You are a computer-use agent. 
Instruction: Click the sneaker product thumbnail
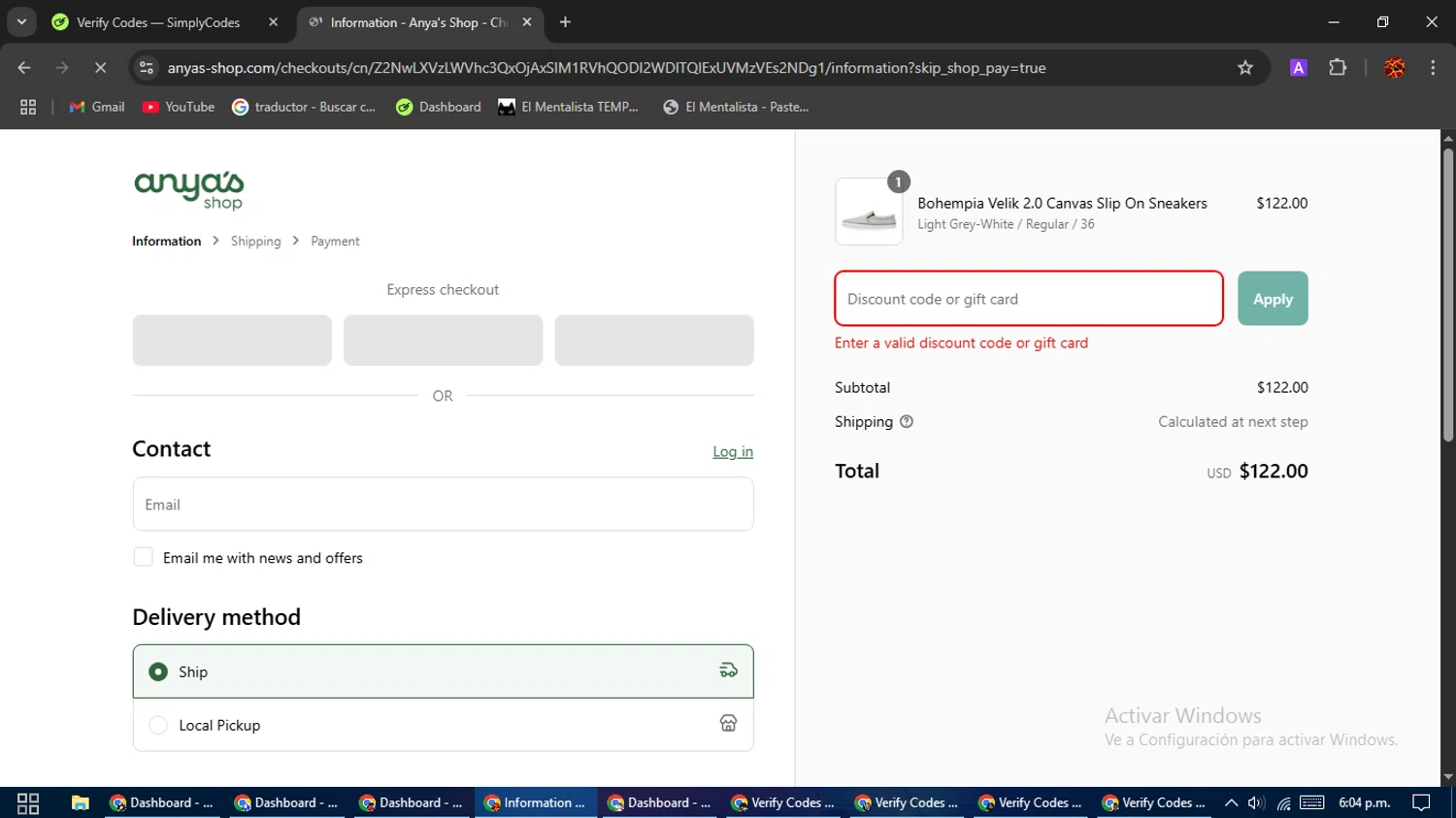click(x=869, y=212)
